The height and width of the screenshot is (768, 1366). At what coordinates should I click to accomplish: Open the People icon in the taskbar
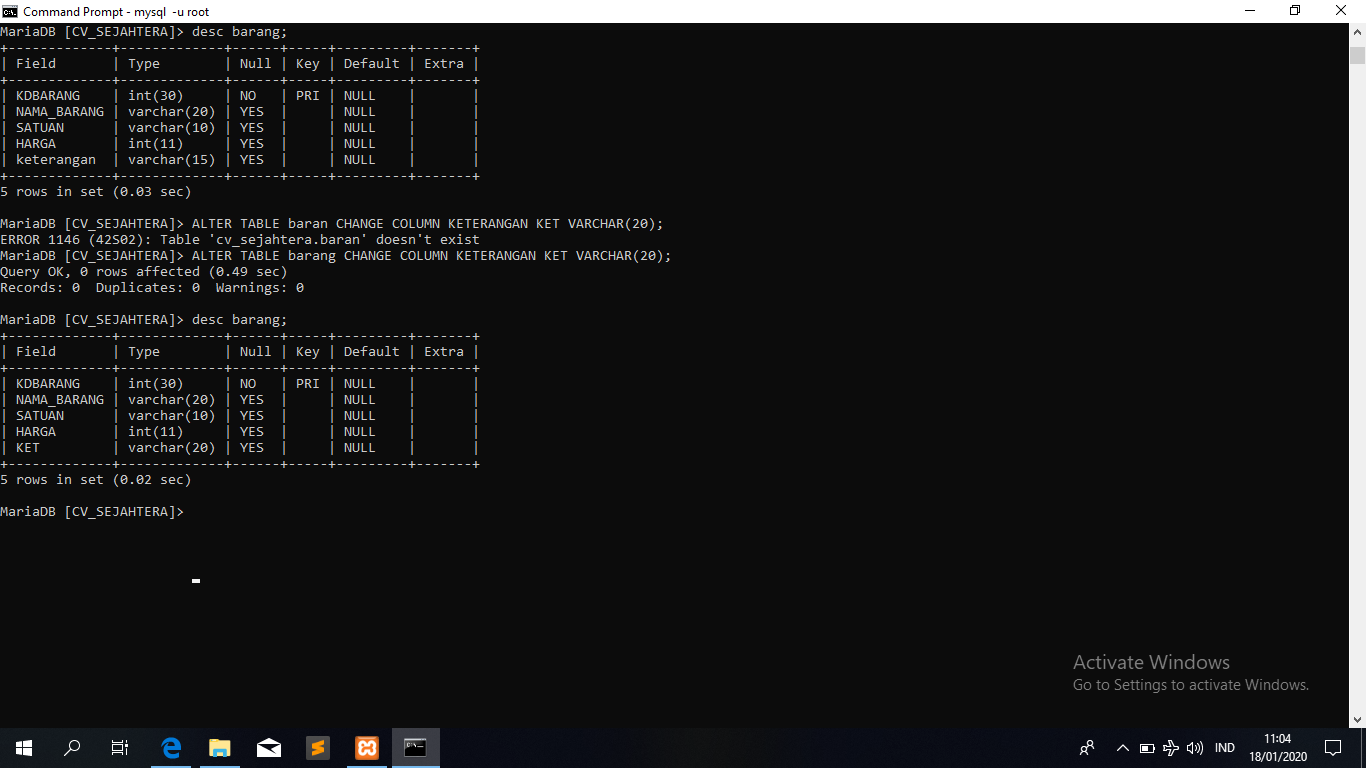tap(1087, 748)
